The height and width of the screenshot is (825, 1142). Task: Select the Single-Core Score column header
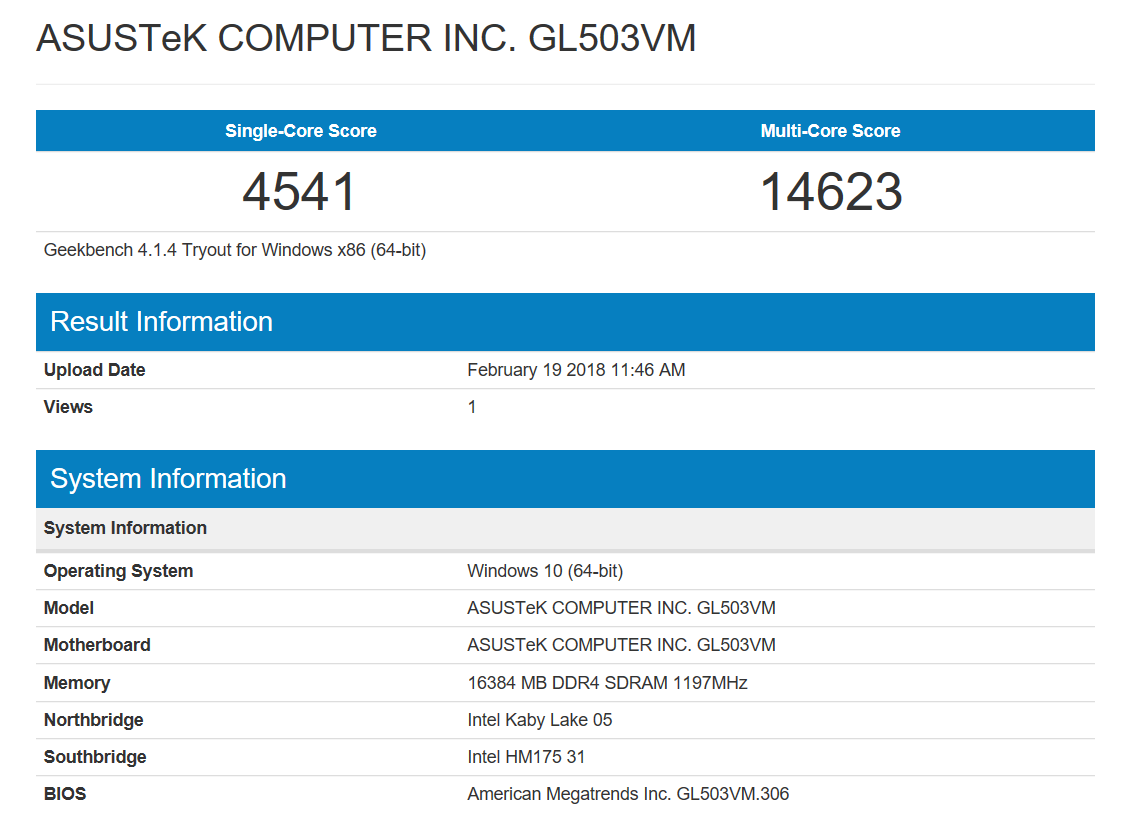(x=300, y=131)
